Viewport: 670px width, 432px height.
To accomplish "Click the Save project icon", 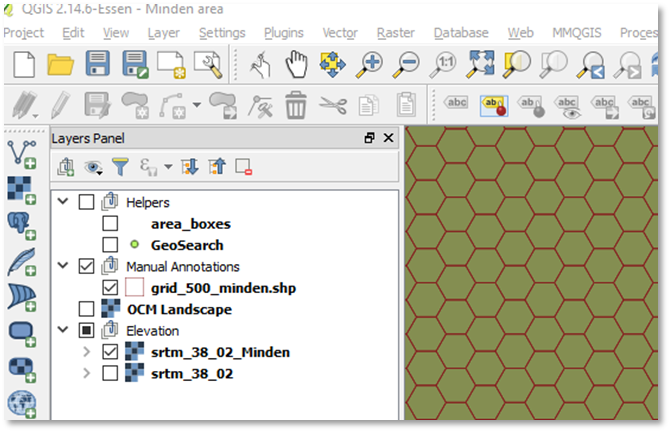I will point(98,65).
